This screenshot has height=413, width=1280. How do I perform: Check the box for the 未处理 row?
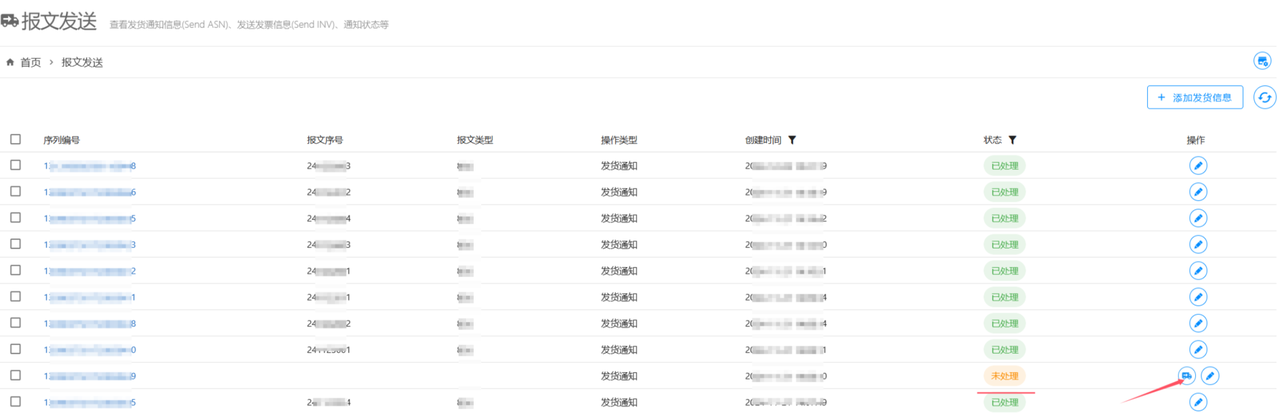(x=15, y=376)
